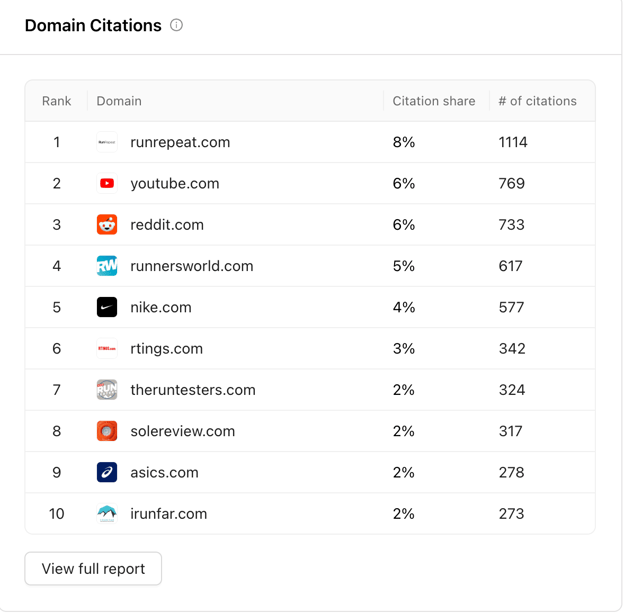The image size is (624, 613).
Task: Click the Rank column header
Action: 57,101
